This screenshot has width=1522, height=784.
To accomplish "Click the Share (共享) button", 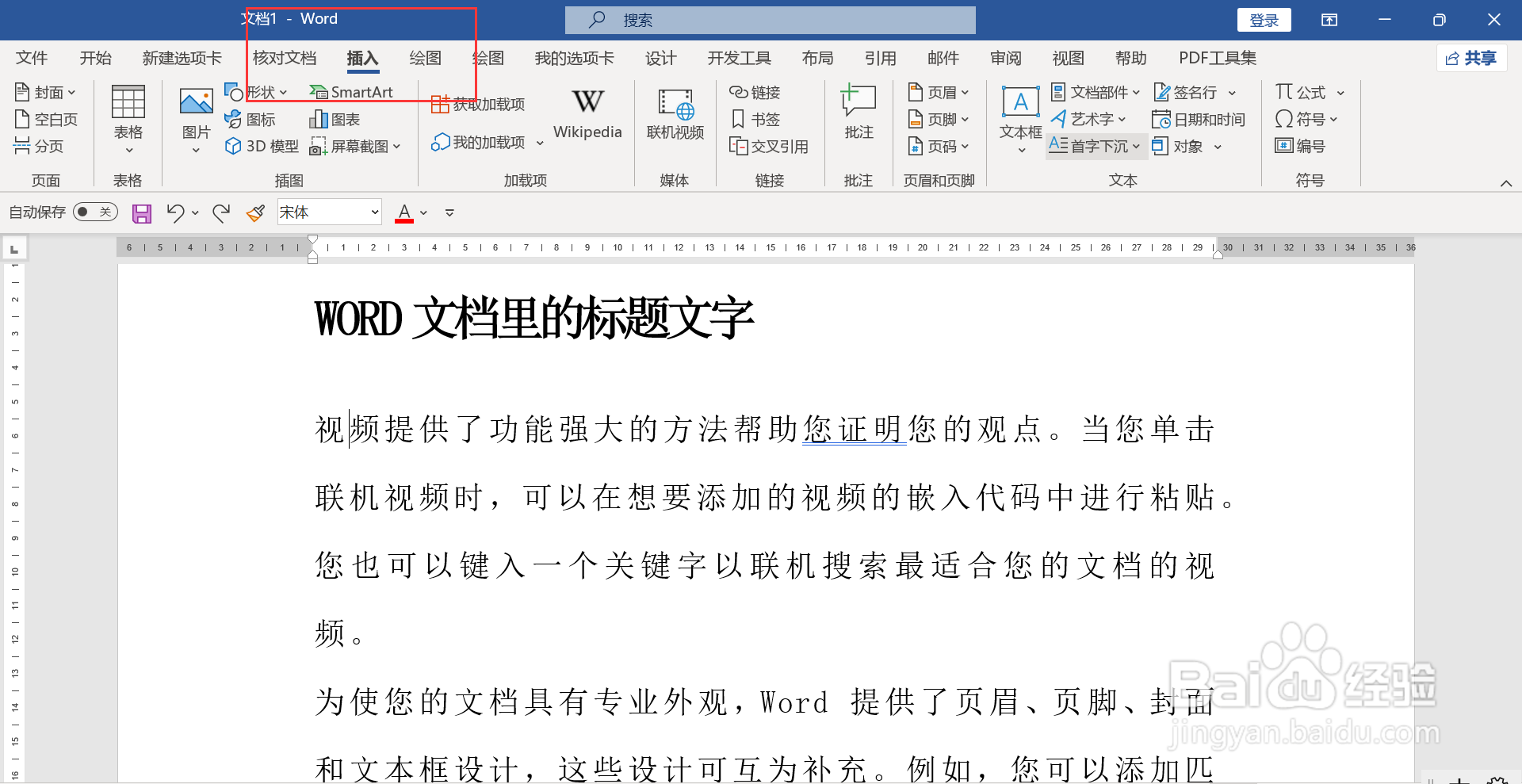I will pyautogui.click(x=1471, y=58).
